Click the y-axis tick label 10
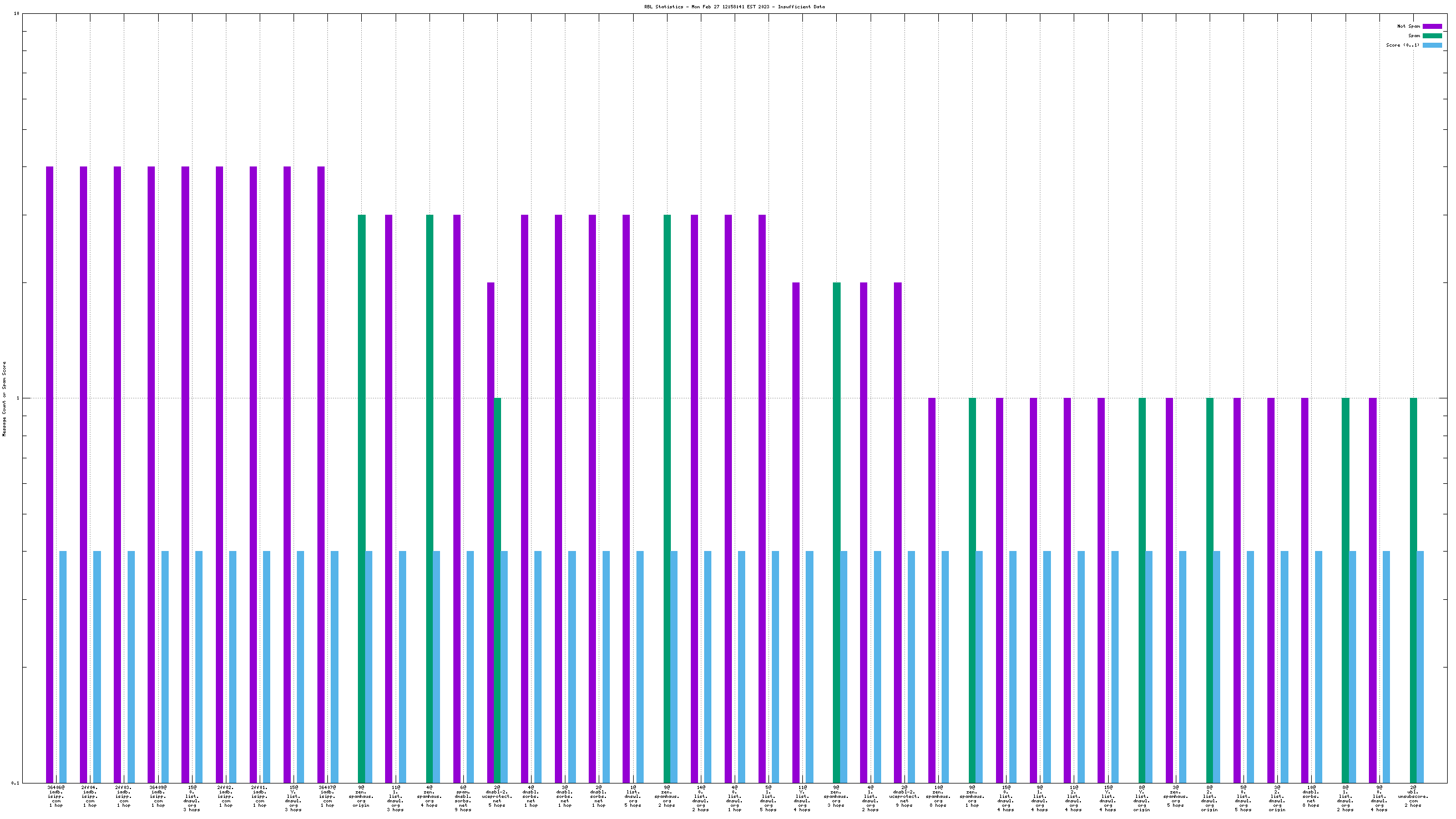Screen dimensions: 1456x819 (17, 13)
